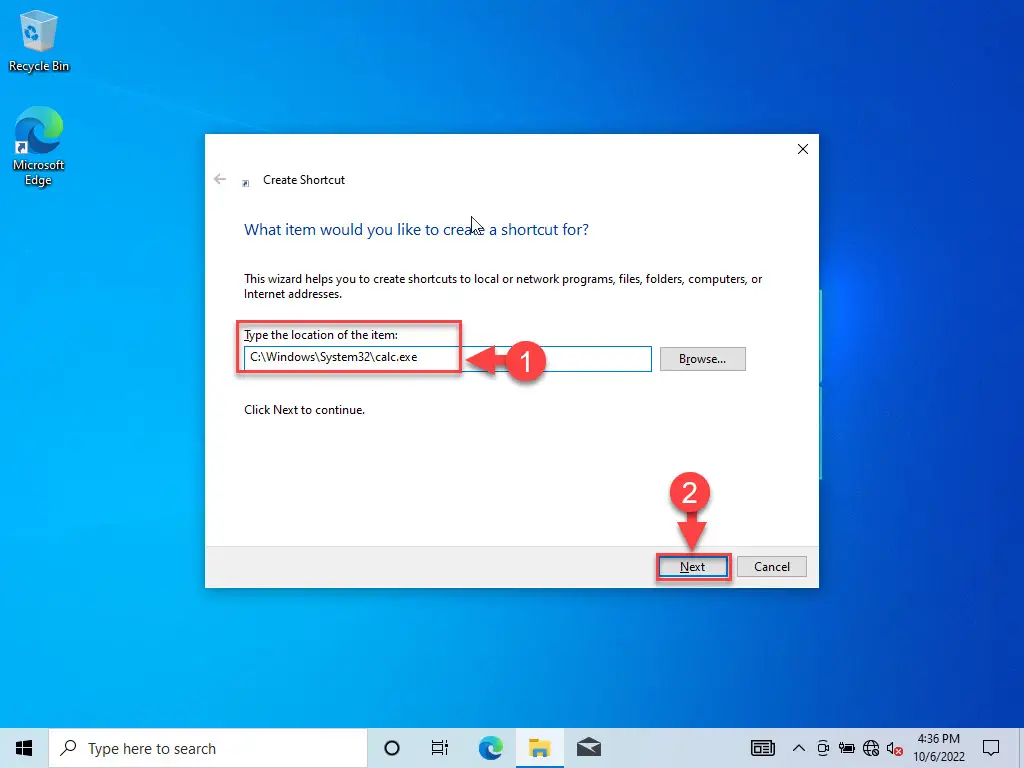
Task: Open the Recycle Bin desktop icon
Action: tap(39, 41)
